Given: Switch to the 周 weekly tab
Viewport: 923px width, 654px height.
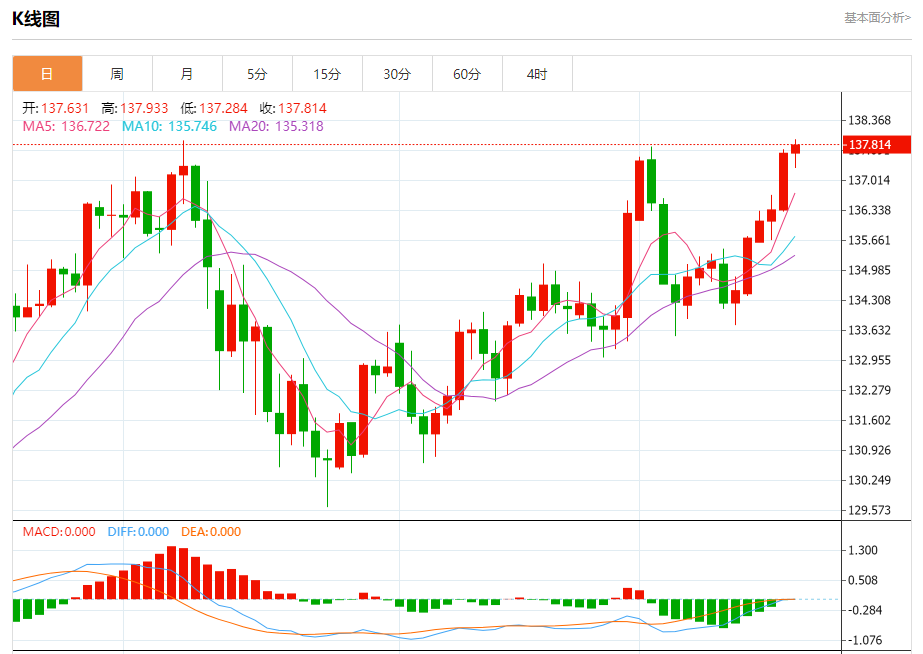Looking at the screenshot, I should pos(117,74).
